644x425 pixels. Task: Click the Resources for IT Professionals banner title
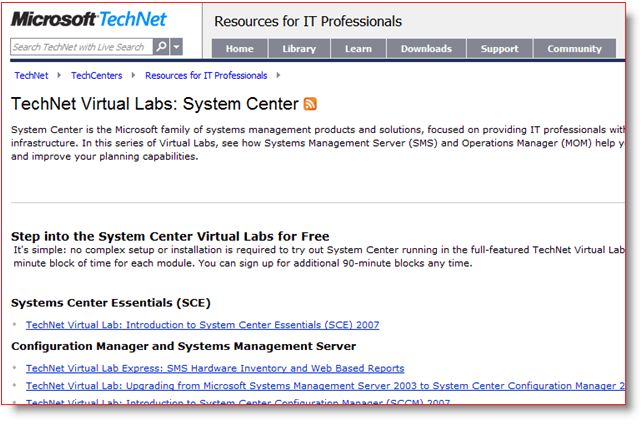[x=308, y=21]
